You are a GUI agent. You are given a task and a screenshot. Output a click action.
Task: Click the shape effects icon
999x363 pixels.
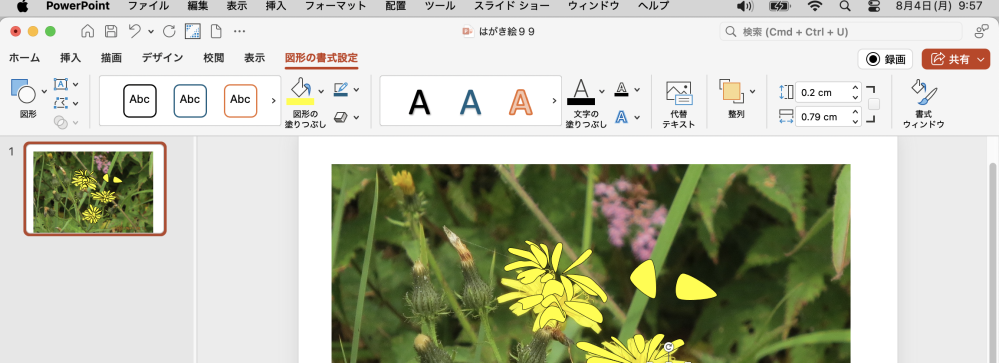point(341,117)
